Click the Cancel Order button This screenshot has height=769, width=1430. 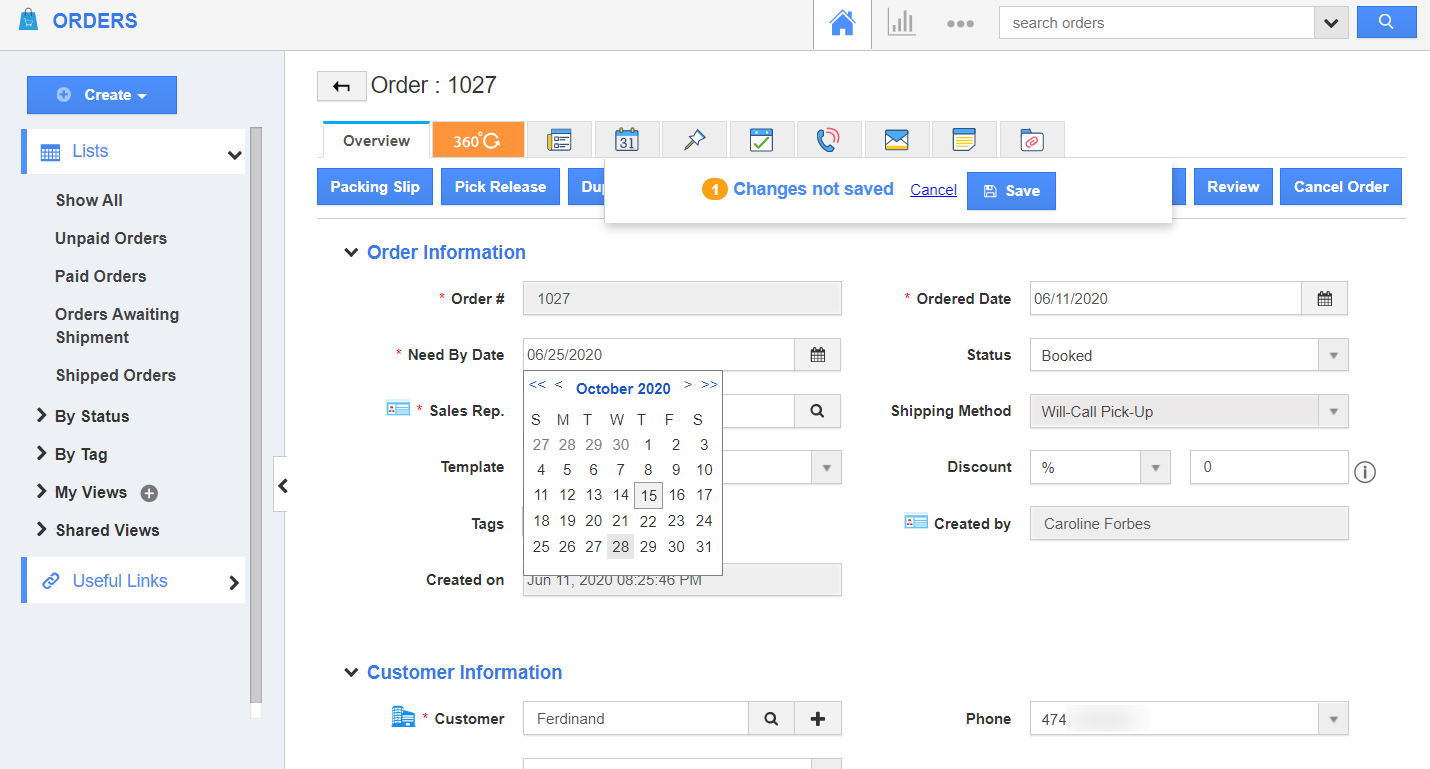(x=1341, y=187)
